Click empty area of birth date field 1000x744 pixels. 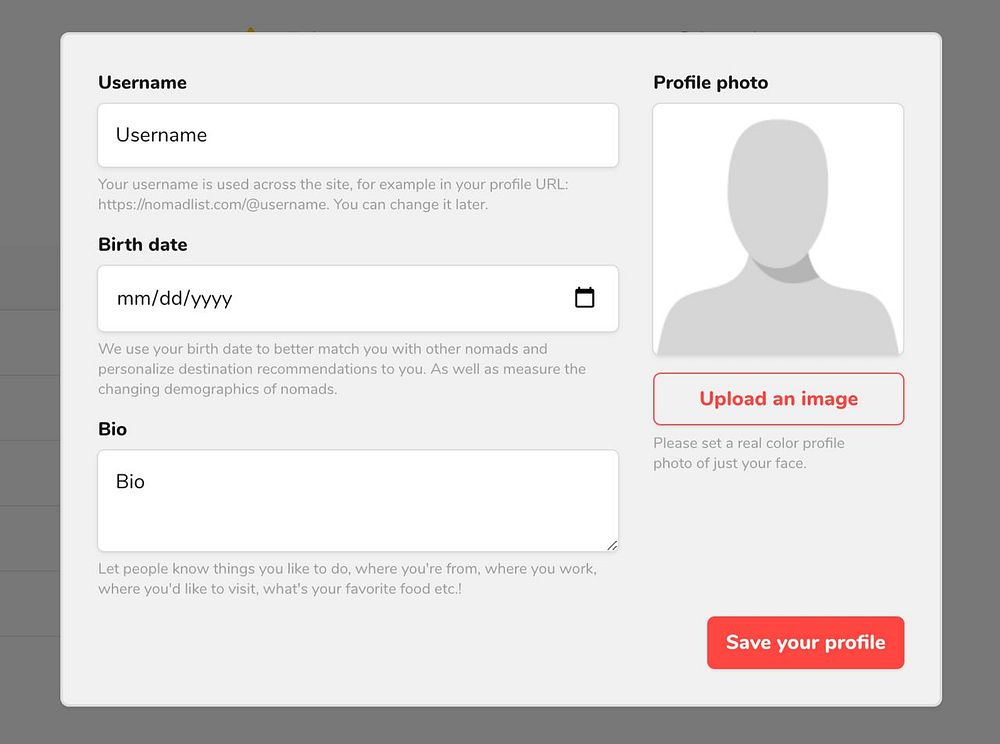click(x=400, y=298)
